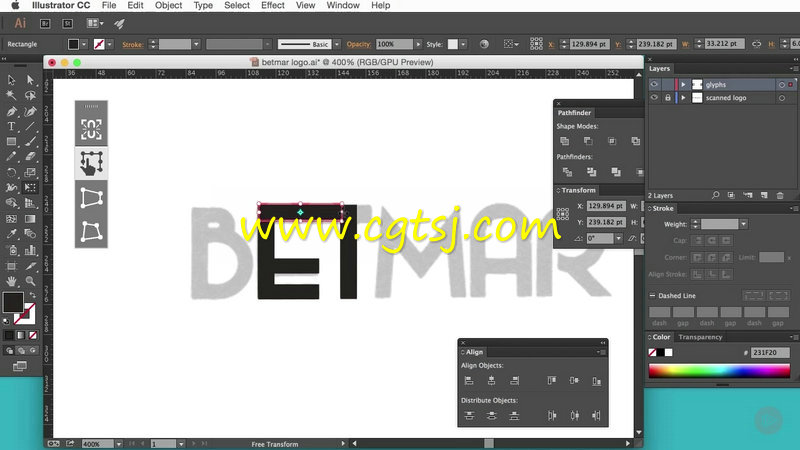Screen dimensions: 800x450
Task: Open the Style dropdown
Action: pos(463,44)
